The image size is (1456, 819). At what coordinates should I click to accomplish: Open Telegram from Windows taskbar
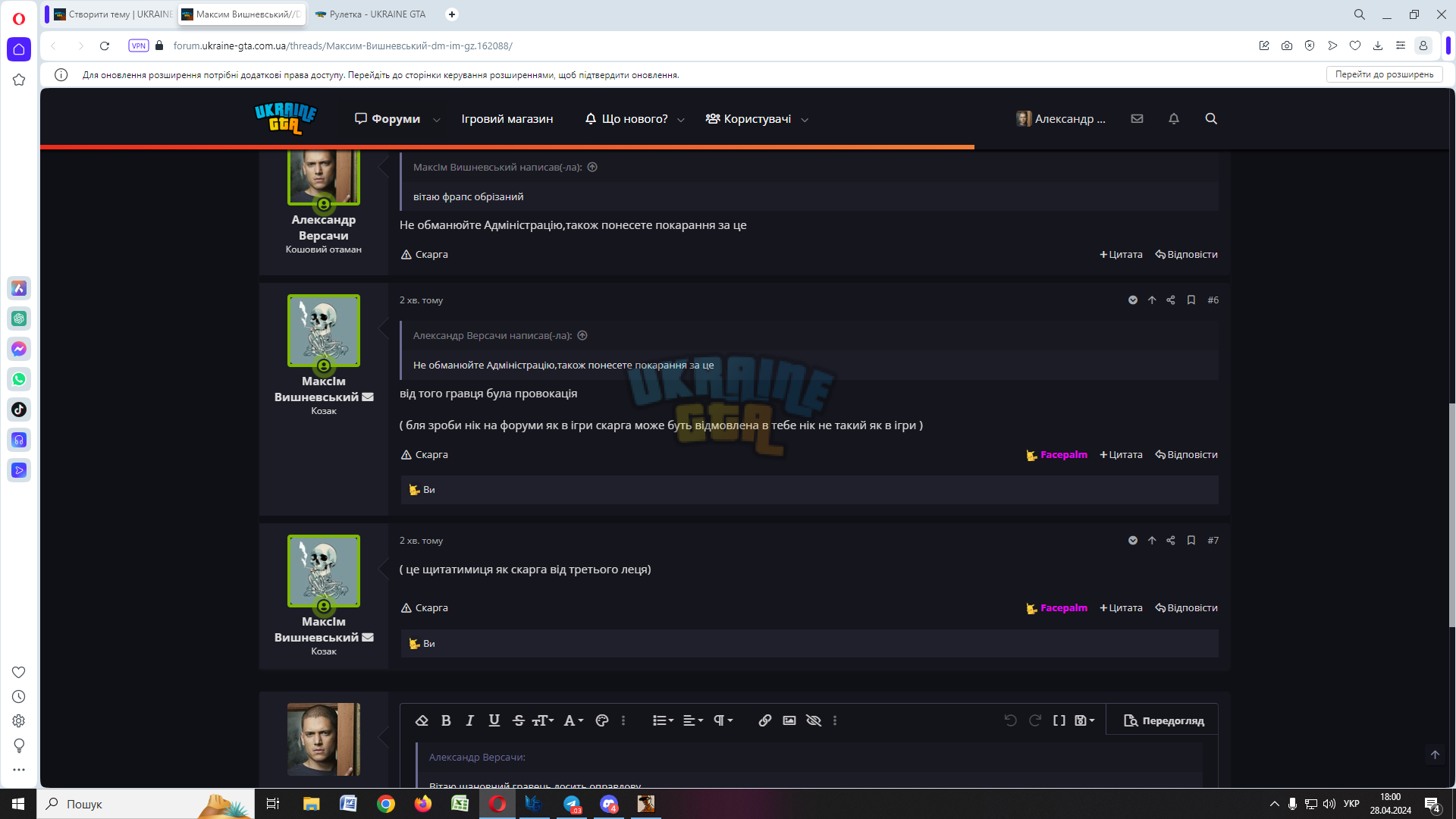coord(572,804)
